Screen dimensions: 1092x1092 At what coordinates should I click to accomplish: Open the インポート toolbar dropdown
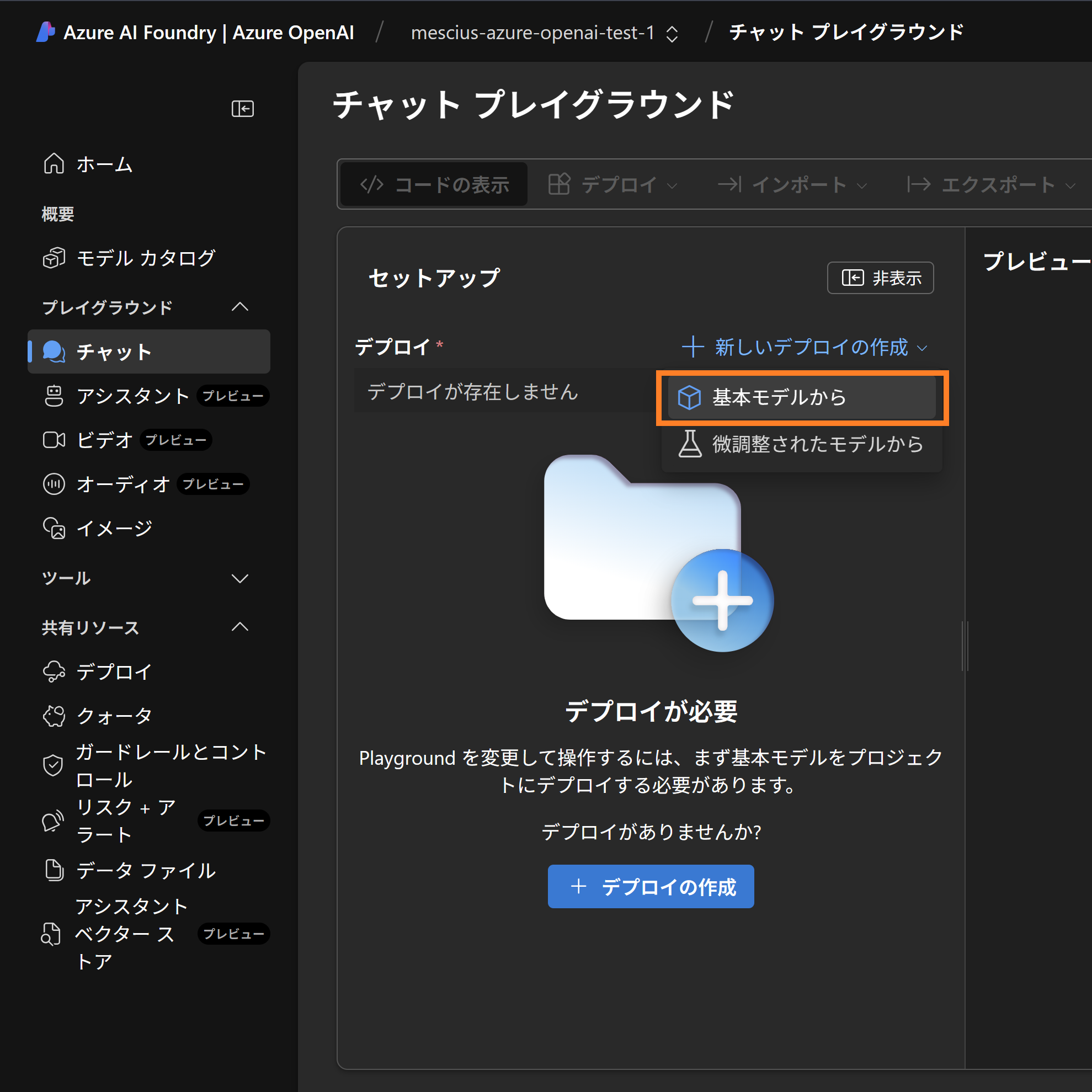(792, 184)
